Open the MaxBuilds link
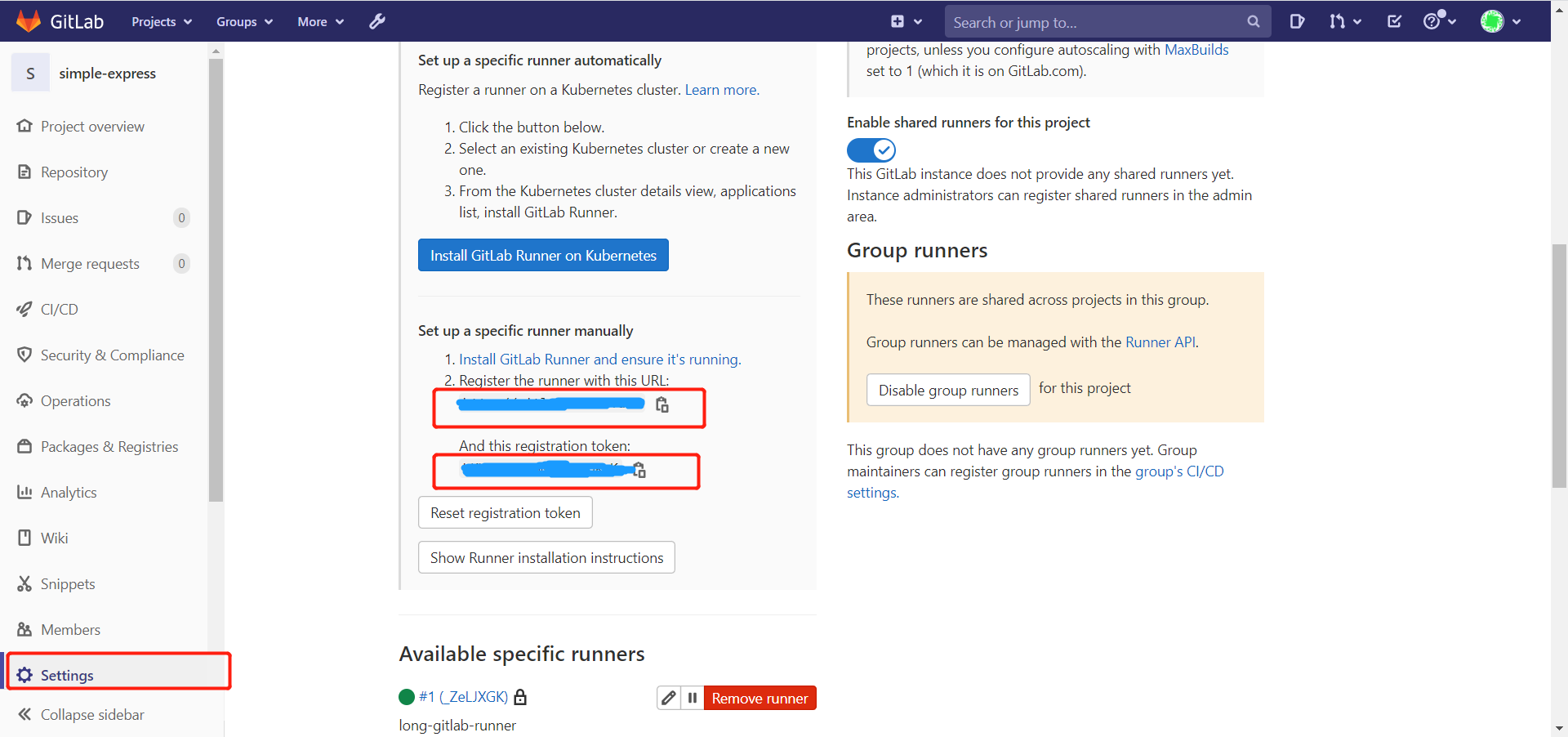The width and height of the screenshot is (1568, 737). click(x=1196, y=50)
